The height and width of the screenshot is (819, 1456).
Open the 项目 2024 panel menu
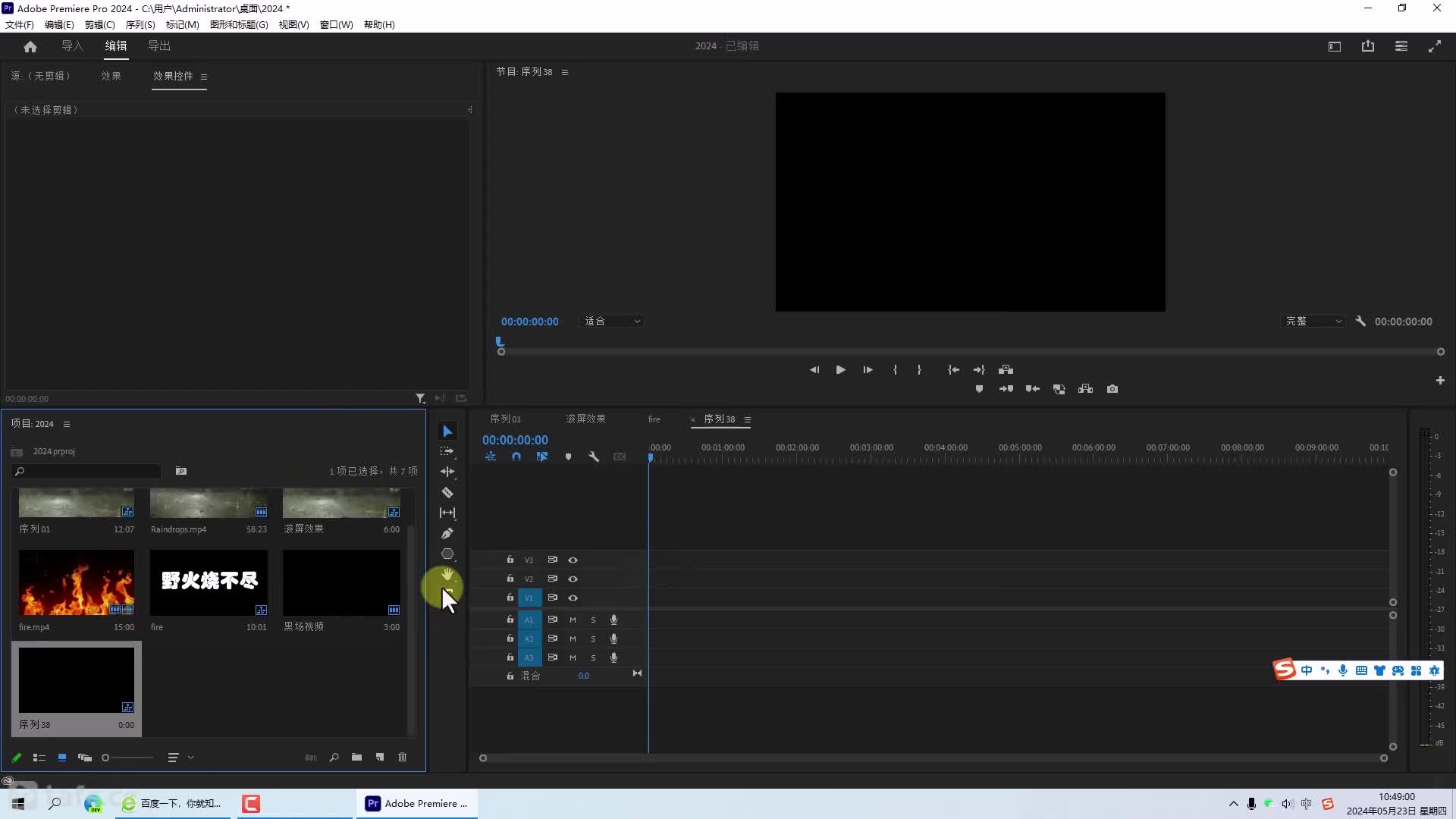click(x=67, y=424)
